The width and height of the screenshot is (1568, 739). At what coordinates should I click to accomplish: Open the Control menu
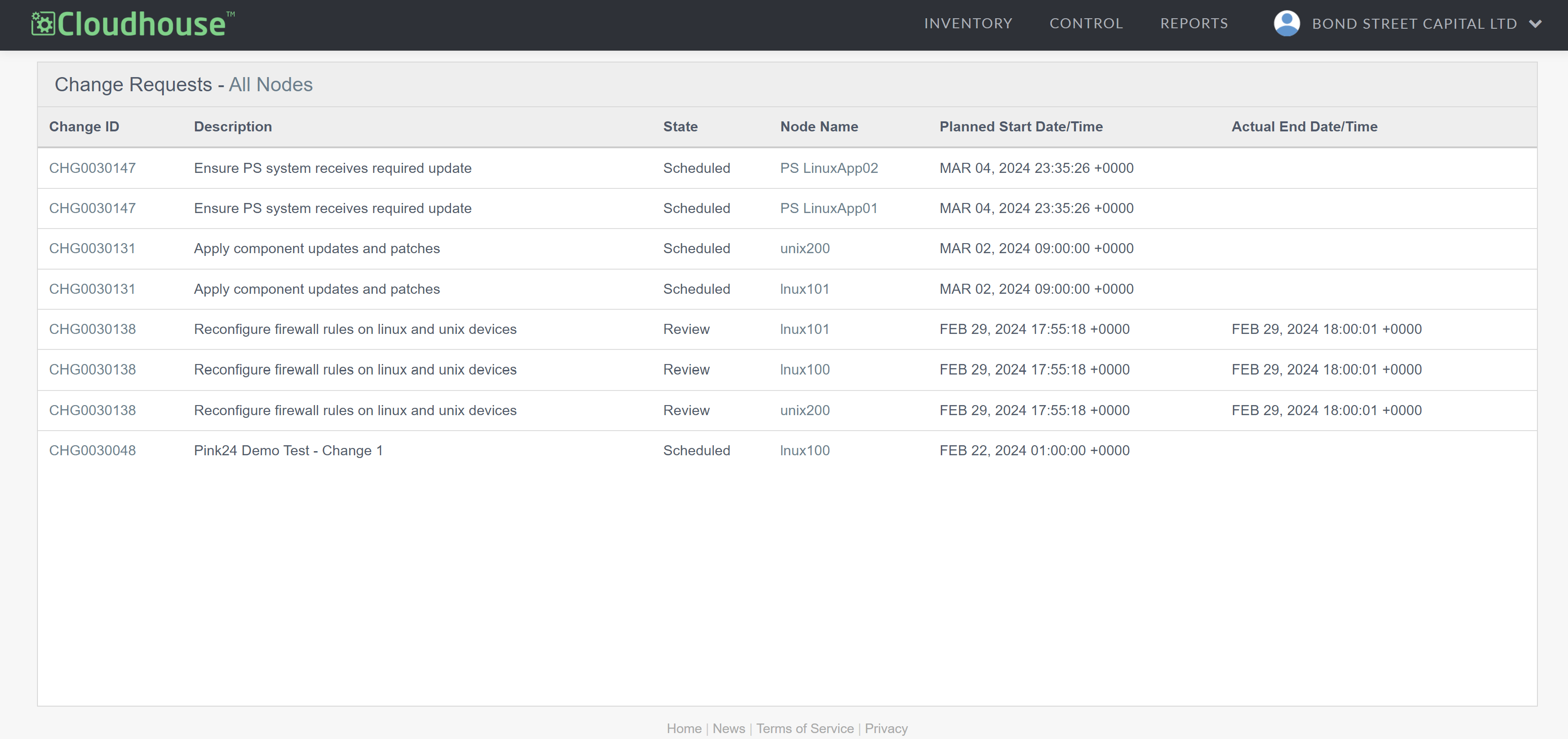point(1086,24)
